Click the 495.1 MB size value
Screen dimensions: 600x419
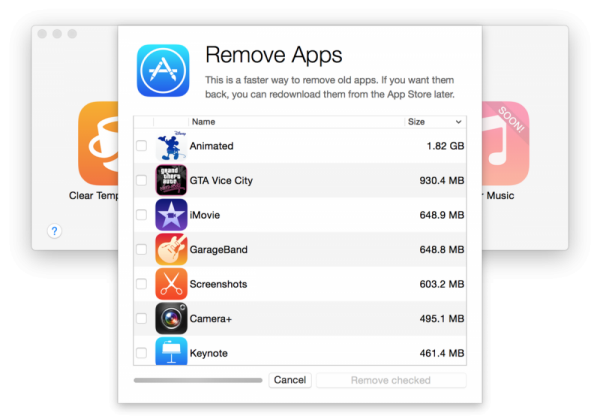(x=442, y=318)
